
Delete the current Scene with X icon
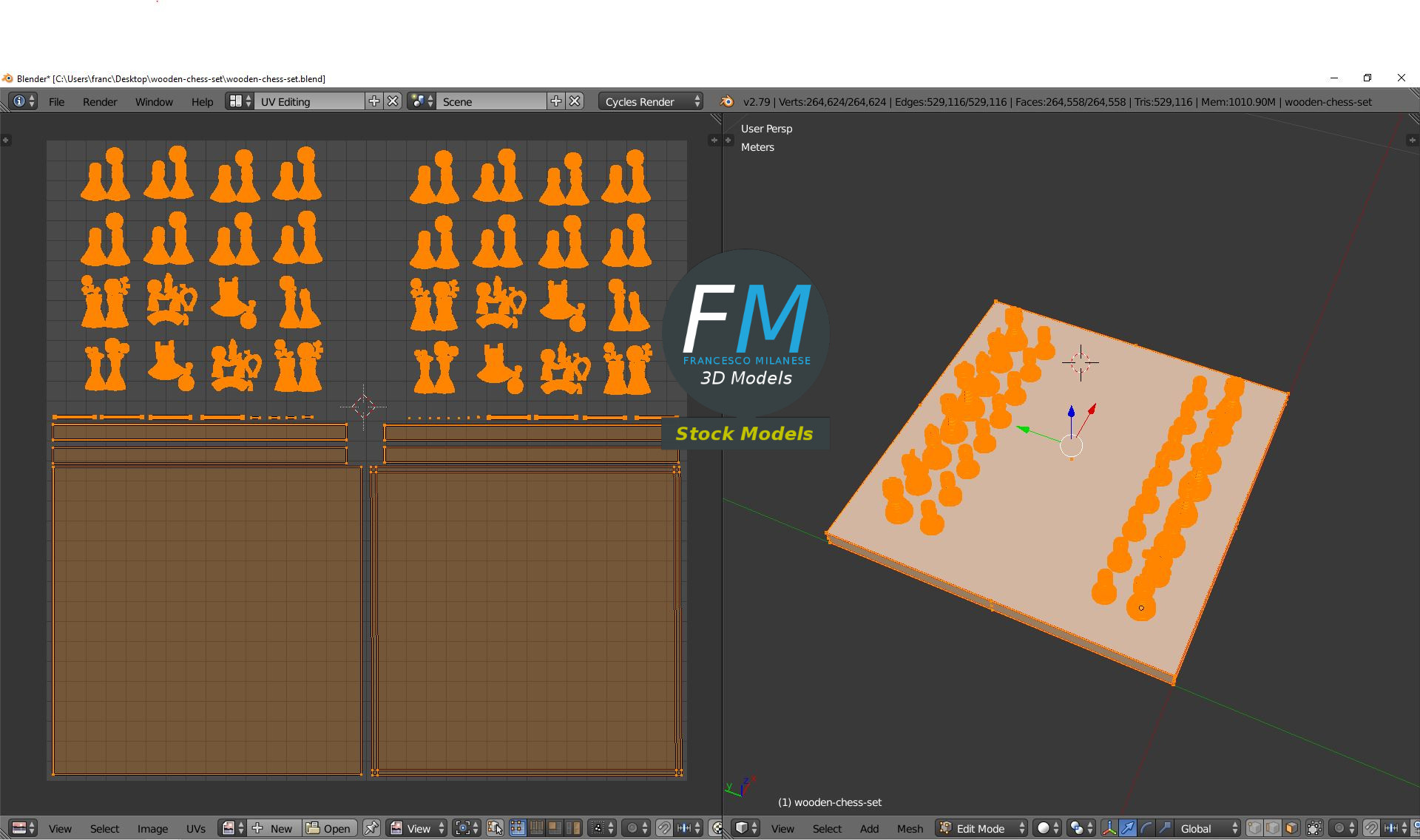click(x=575, y=102)
